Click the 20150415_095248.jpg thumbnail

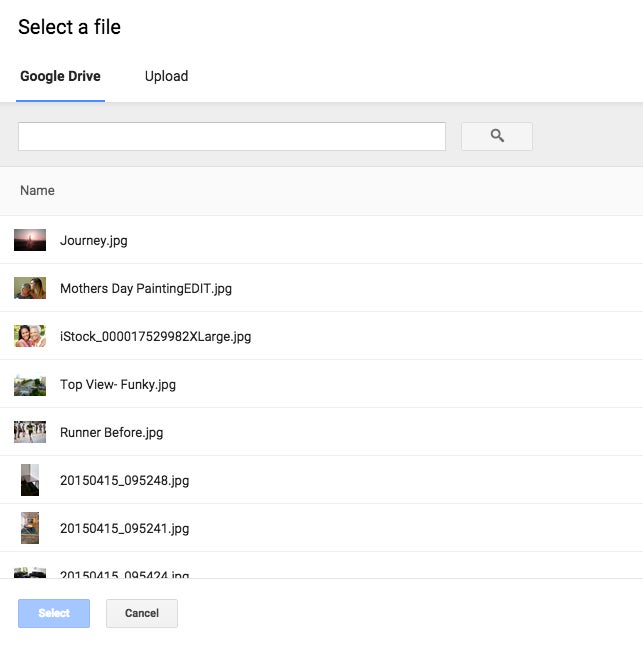tap(30, 480)
